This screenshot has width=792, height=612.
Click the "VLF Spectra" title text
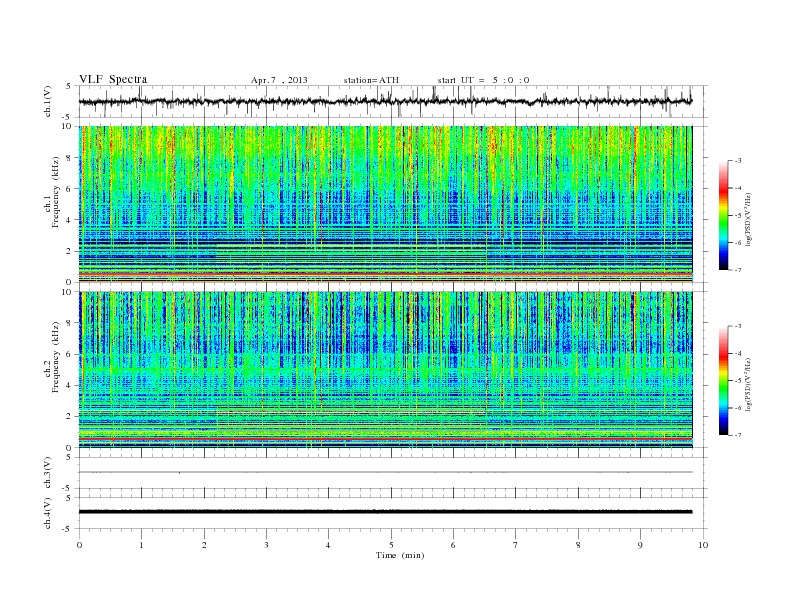click(x=113, y=79)
